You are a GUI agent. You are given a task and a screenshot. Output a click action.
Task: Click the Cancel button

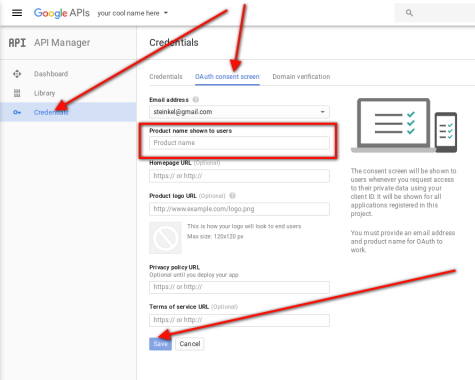coord(190,344)
